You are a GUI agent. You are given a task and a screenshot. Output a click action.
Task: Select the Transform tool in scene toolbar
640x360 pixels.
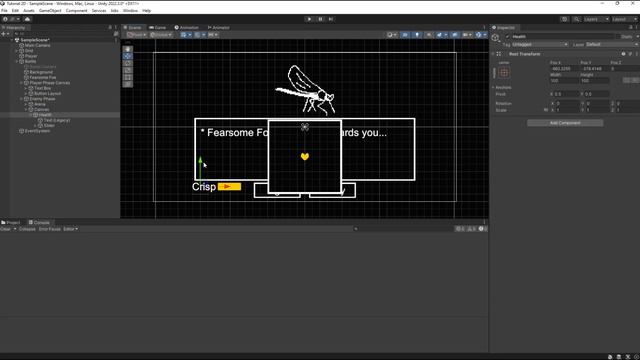[128, 84]
